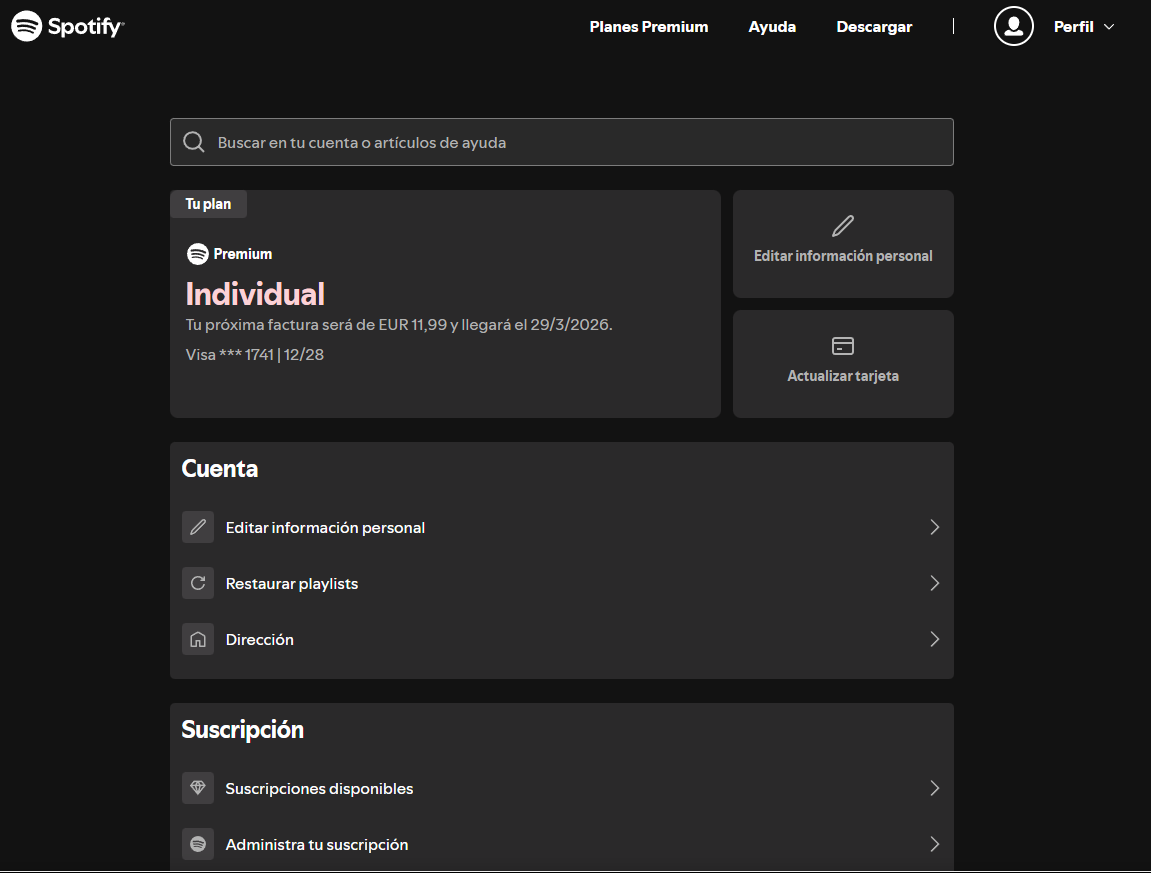
Task: Select the pencil icon for editing personal information
Action: [843, 225]
